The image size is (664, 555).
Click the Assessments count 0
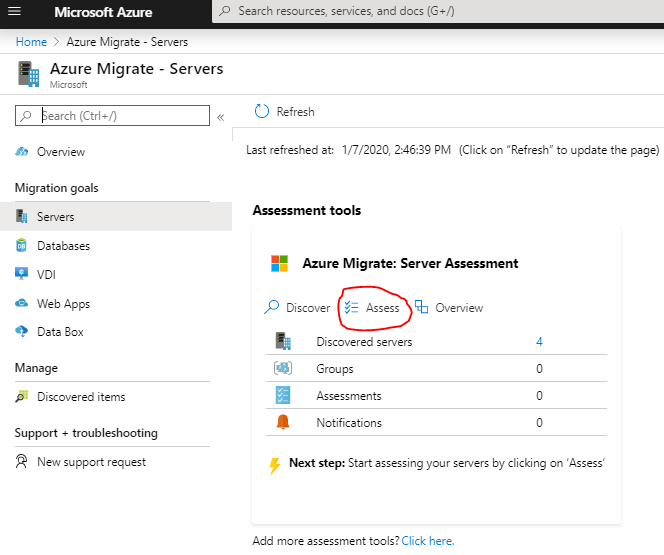pyautogui.click(x=539, y=396)
